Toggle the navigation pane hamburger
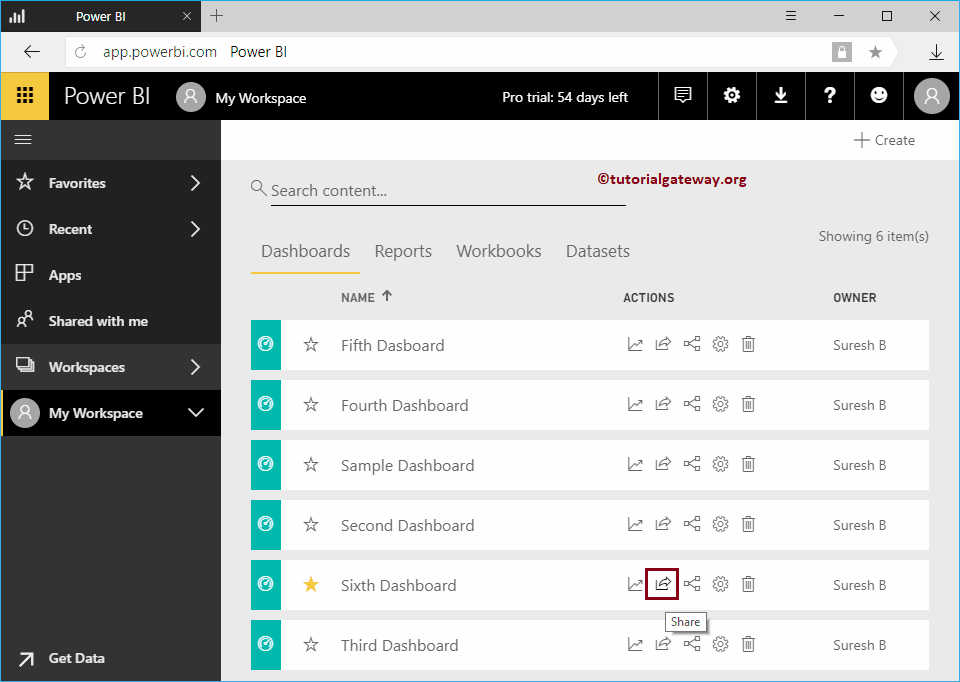The image size is (960, 682). [25, 139]
